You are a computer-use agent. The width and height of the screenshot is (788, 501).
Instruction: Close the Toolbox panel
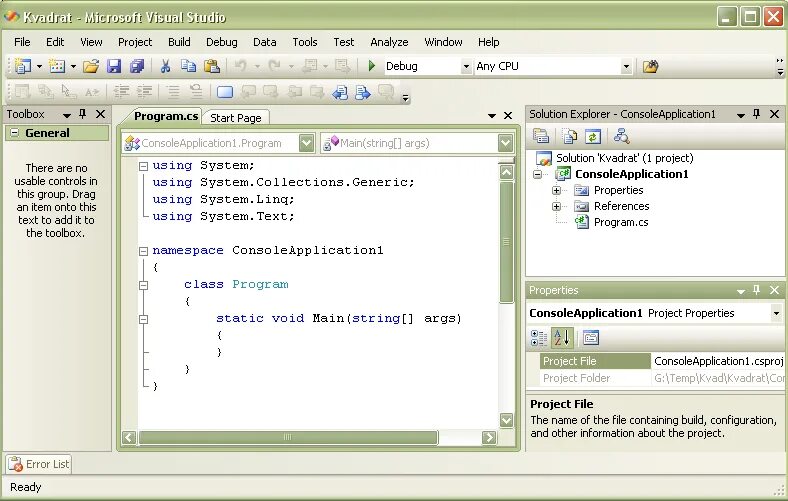(101, 114)
